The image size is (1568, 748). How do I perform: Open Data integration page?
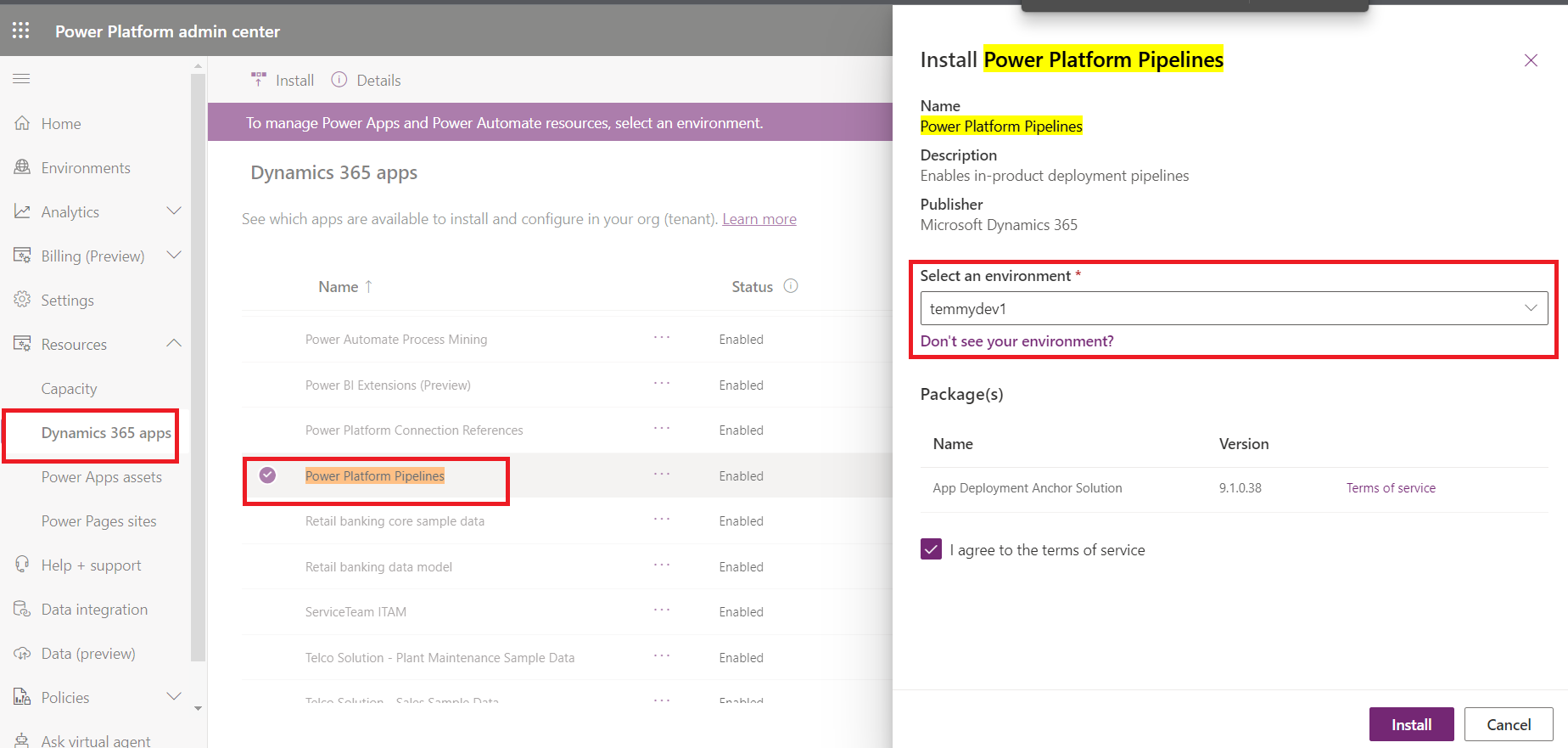(x=94, y=610)
